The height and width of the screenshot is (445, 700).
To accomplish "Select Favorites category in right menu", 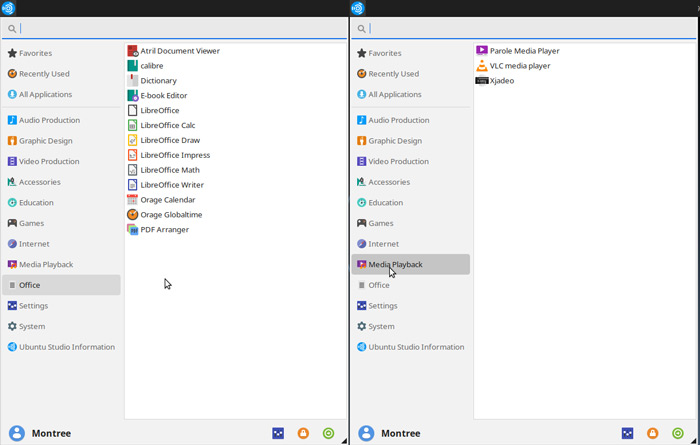I will point(411,53).
